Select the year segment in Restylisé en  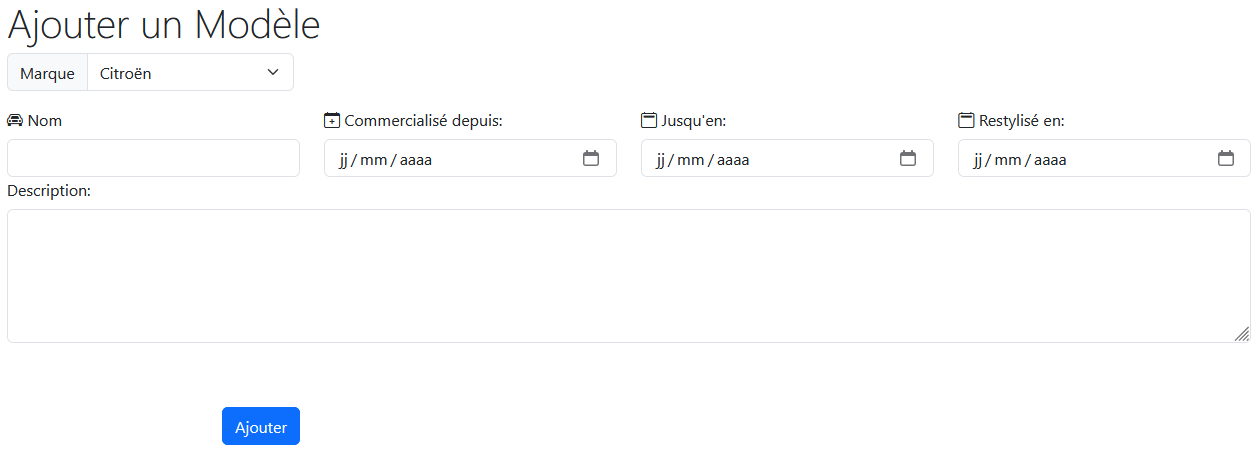coord(1050,159)
